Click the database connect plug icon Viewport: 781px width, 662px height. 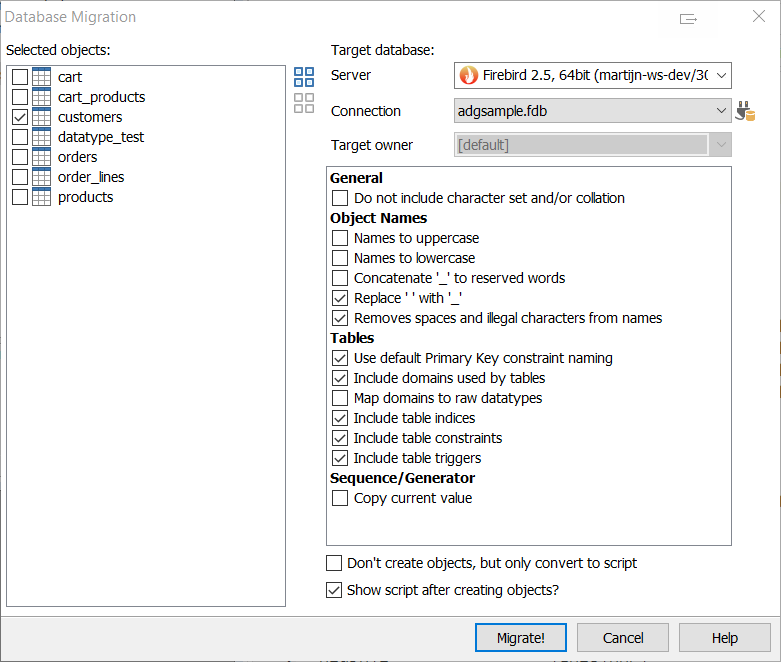tap(745, 111)
